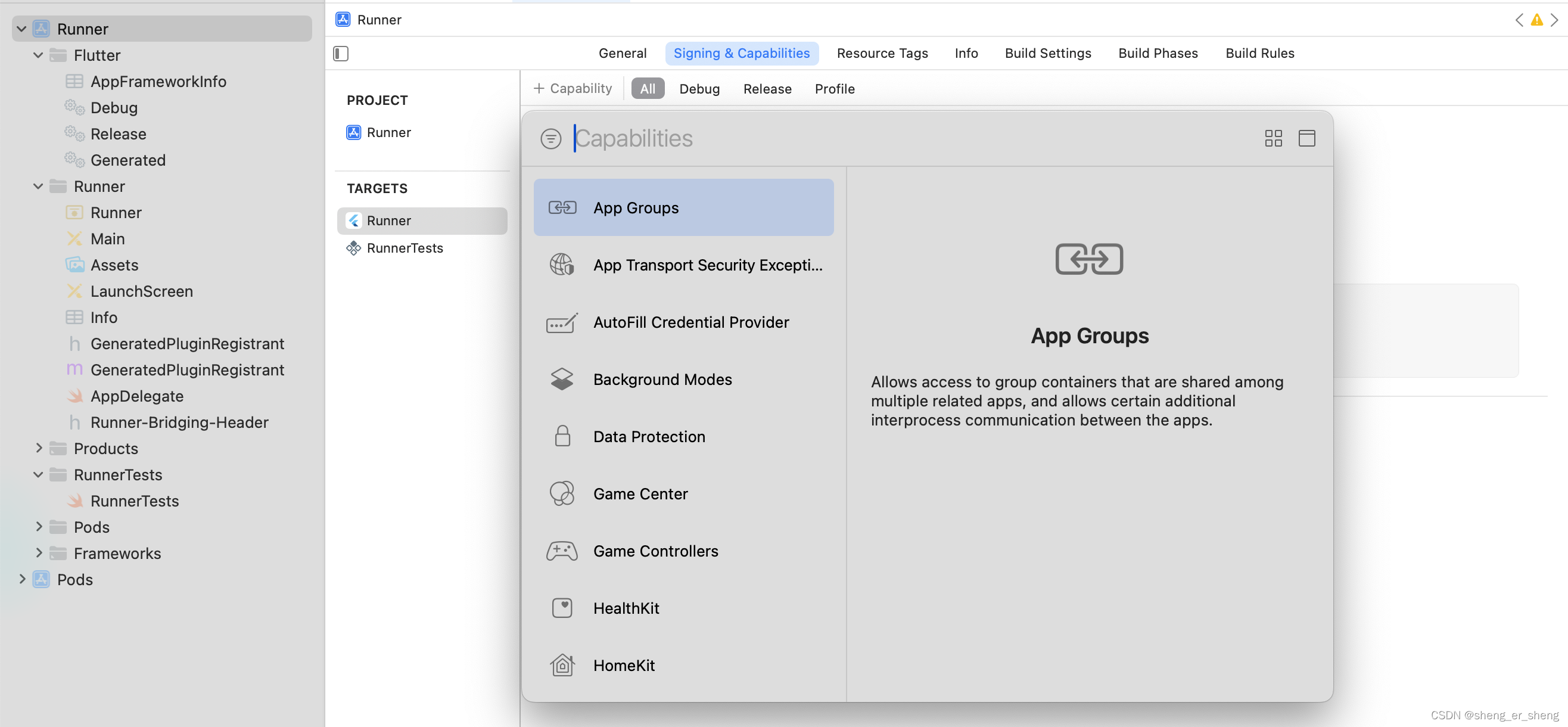Choose Game Controllers capability
This screenshot has width=1568, height=727.
(x=683, y=551)
